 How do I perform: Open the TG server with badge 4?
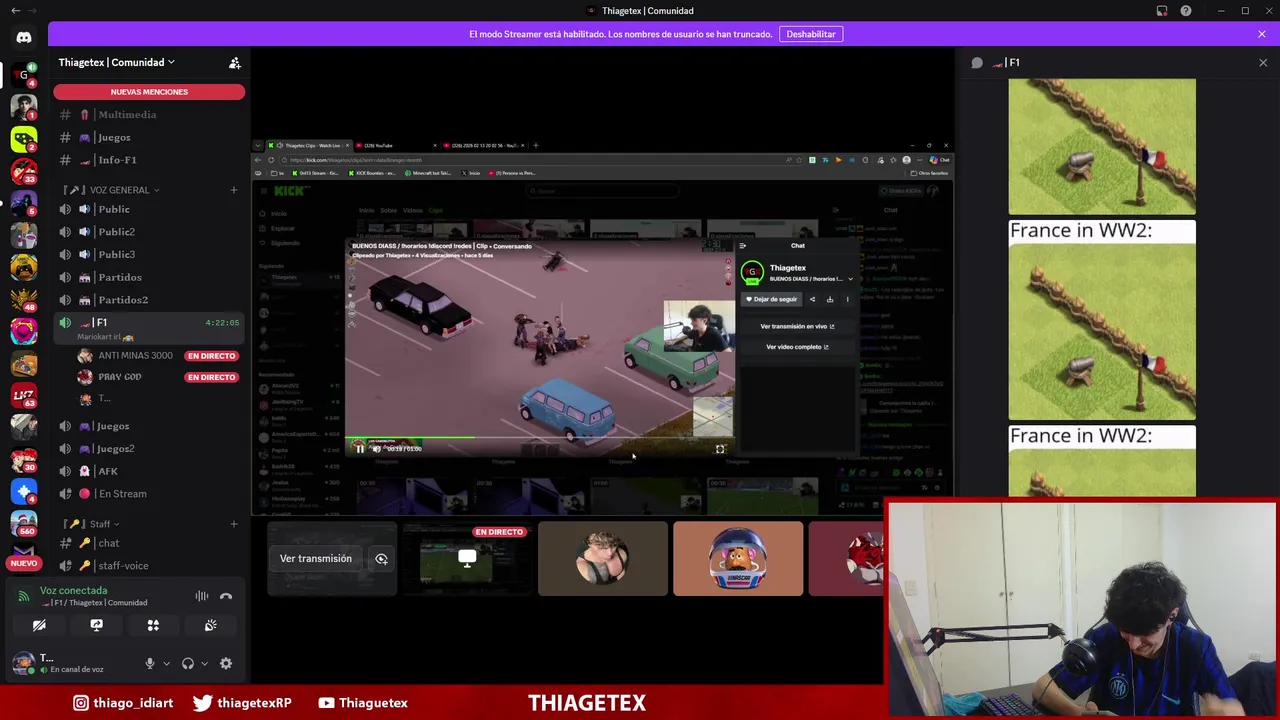24,74
